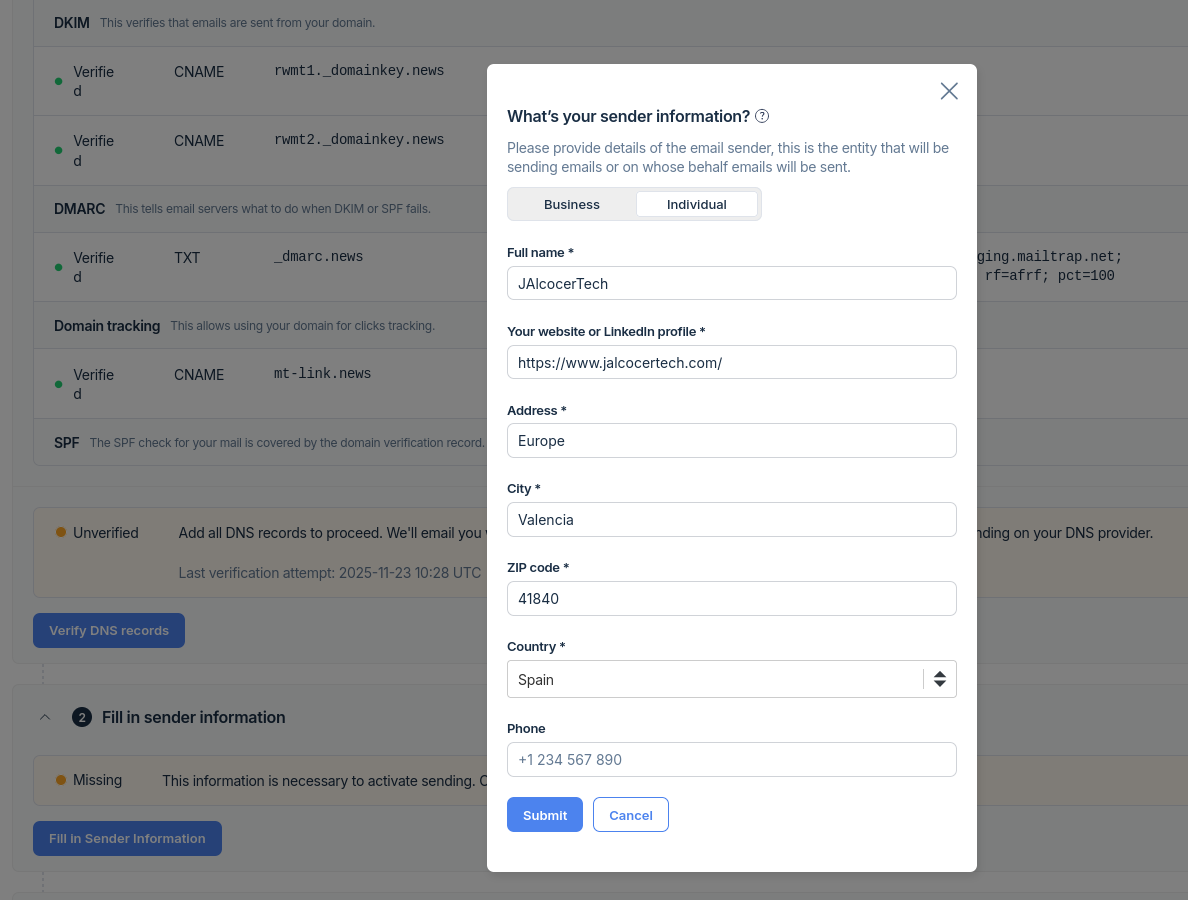Click the Verify DNS records button
The height and width of the screenshot is (900, 1188).
tap(109, 631)
